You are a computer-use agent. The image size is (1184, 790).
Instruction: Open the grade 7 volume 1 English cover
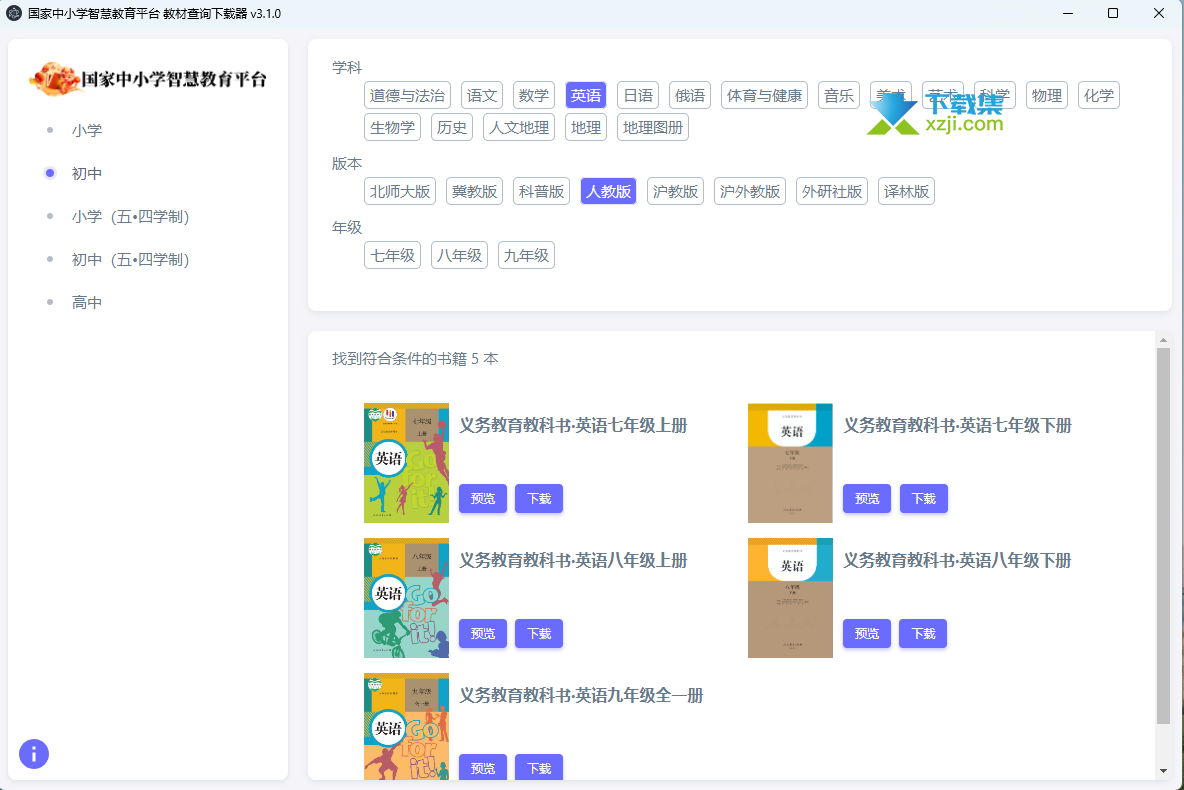coord(406,463)
